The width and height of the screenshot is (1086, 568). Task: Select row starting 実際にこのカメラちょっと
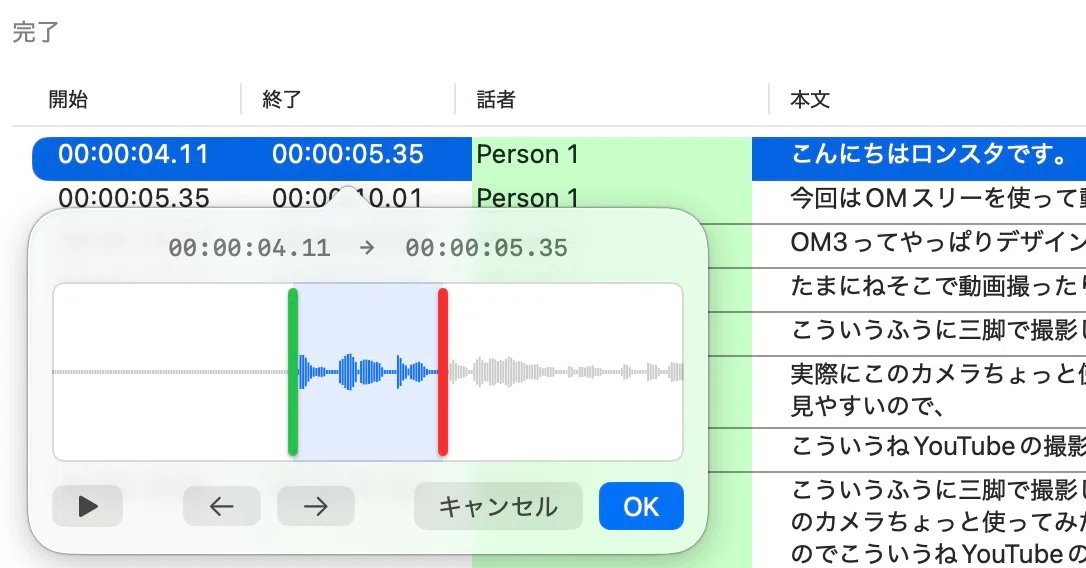point(938,389)
